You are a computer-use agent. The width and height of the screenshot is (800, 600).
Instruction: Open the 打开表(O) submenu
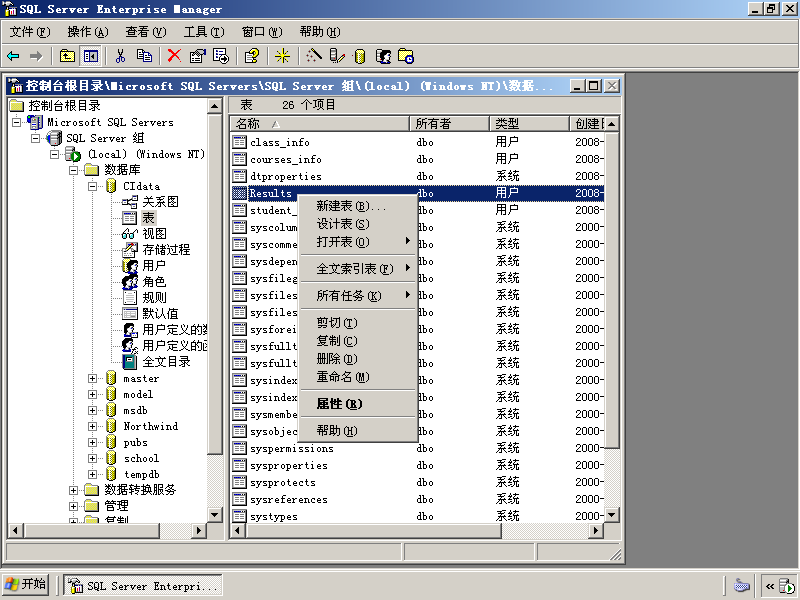[358, 242]
